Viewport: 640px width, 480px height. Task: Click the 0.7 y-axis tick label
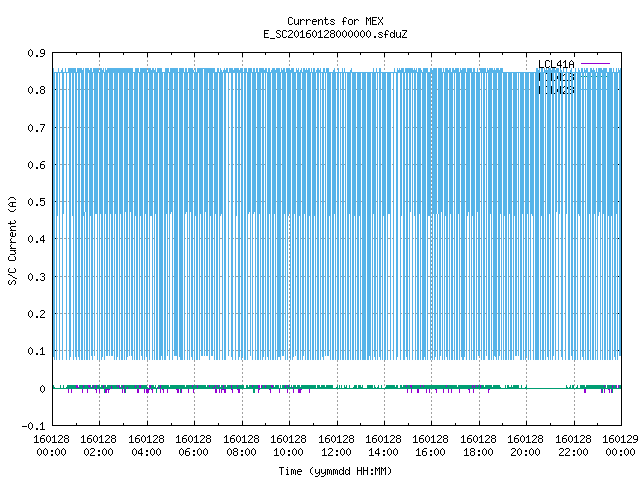36,128
